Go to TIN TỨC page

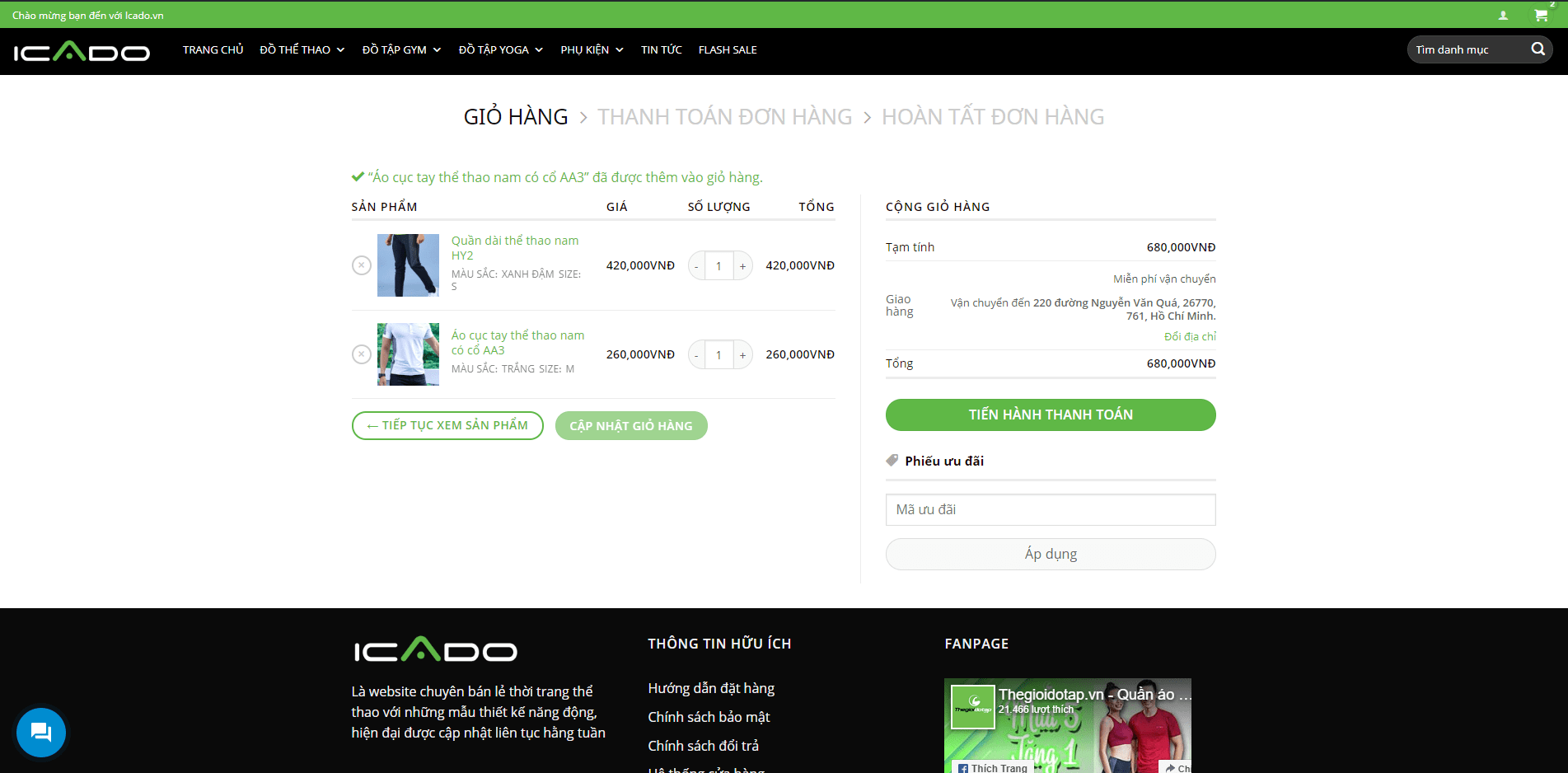tap(661, 50)
